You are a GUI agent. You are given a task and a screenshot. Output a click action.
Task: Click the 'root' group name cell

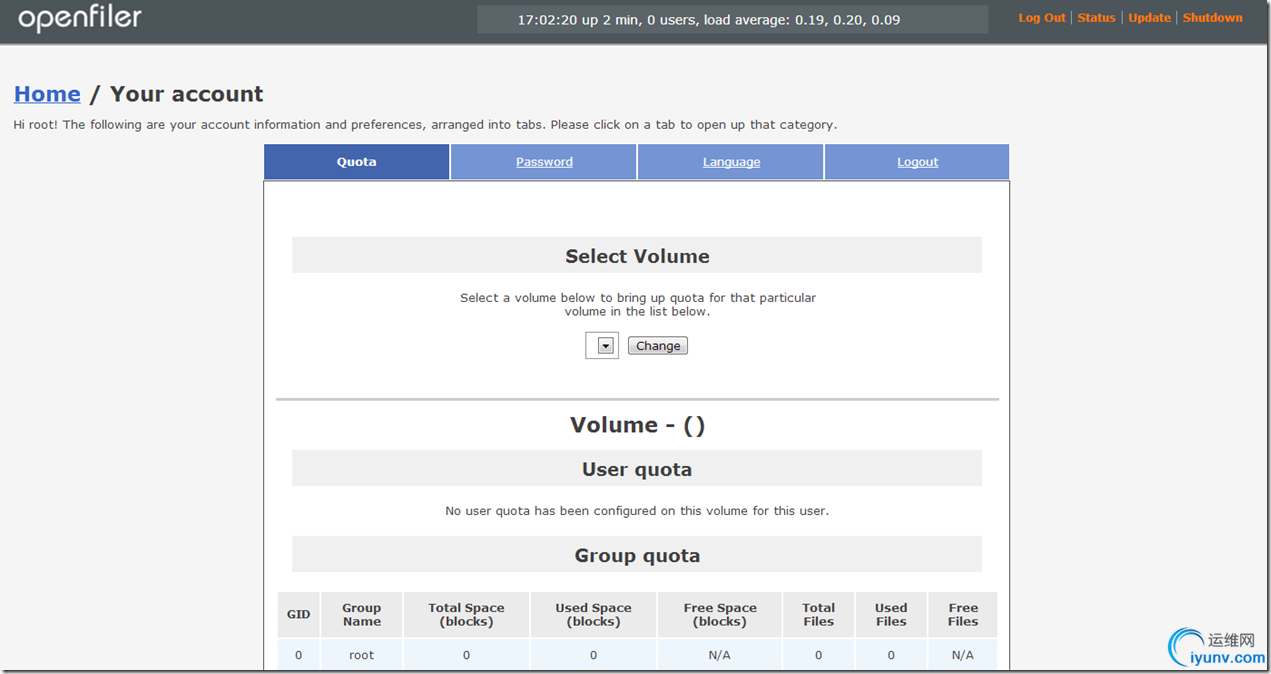pos(362,655)
